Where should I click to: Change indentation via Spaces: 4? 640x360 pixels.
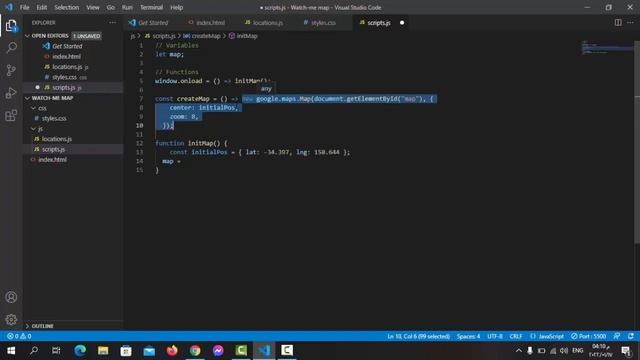(x=468, y=336)
